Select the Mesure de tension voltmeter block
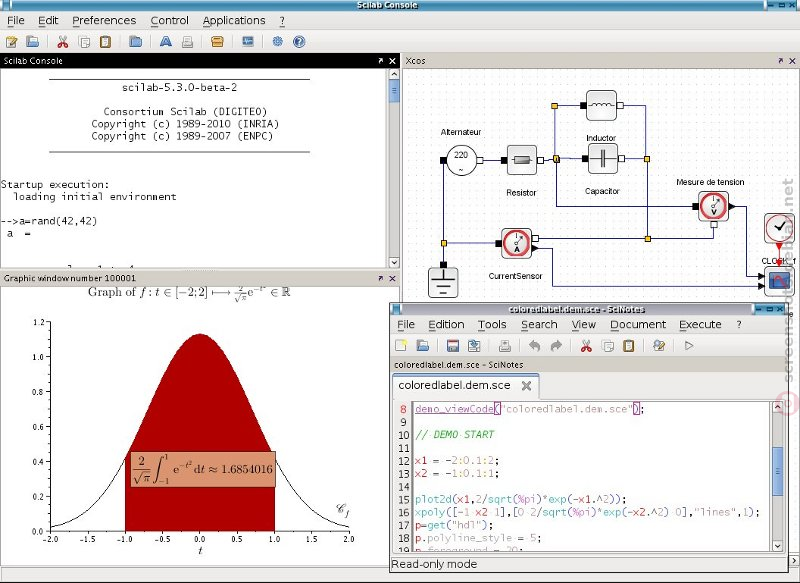This screenshot has height=583, width=800. click(x=713, y=206)
